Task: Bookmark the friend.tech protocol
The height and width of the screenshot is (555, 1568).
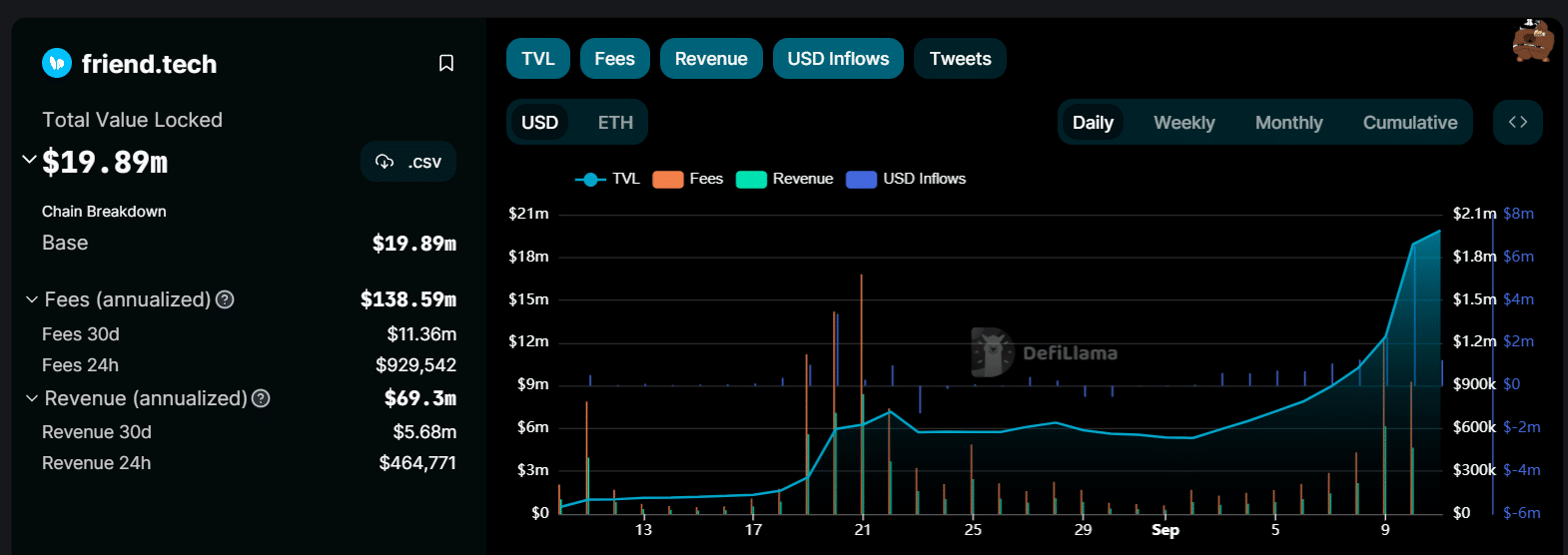Action: pyautogui.click(x=446, y=63)
